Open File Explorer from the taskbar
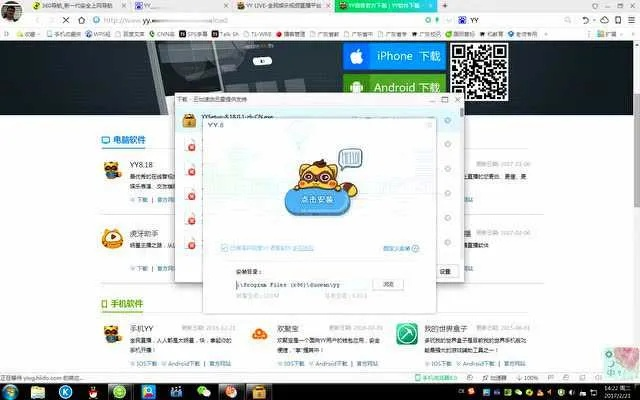The width and height of the screenshot is (640, 400). [38, 392]
